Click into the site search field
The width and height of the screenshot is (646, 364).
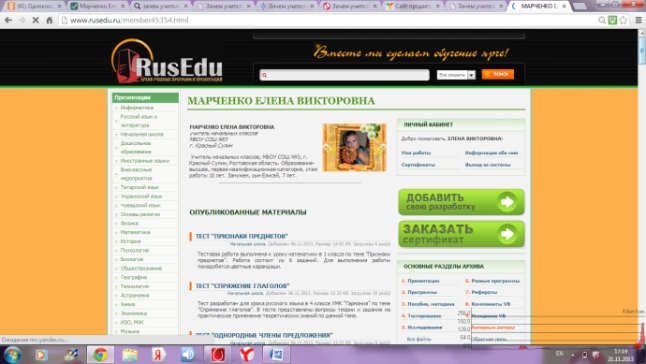(344, 75)
